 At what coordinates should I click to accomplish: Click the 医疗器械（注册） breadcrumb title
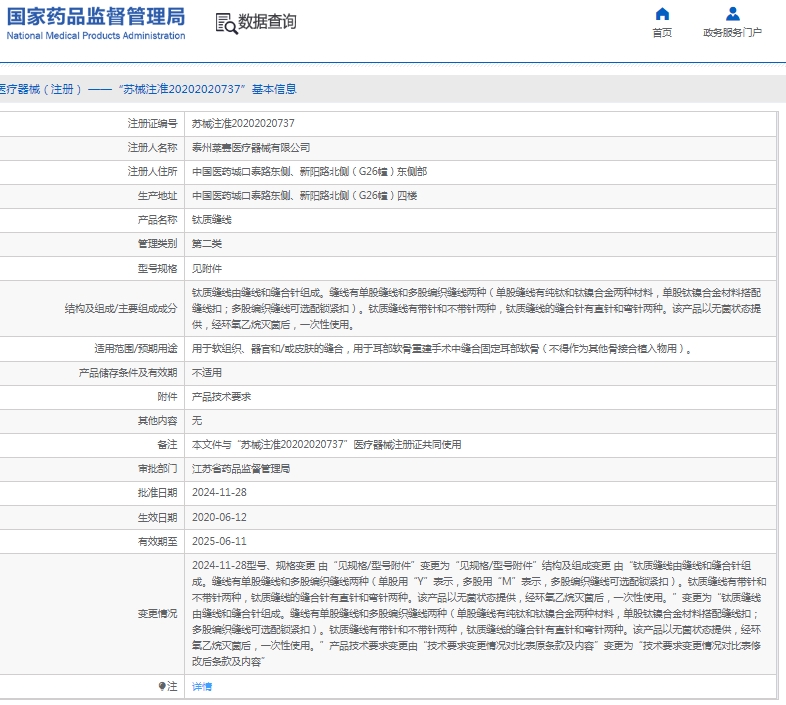(x=38, y=89)
